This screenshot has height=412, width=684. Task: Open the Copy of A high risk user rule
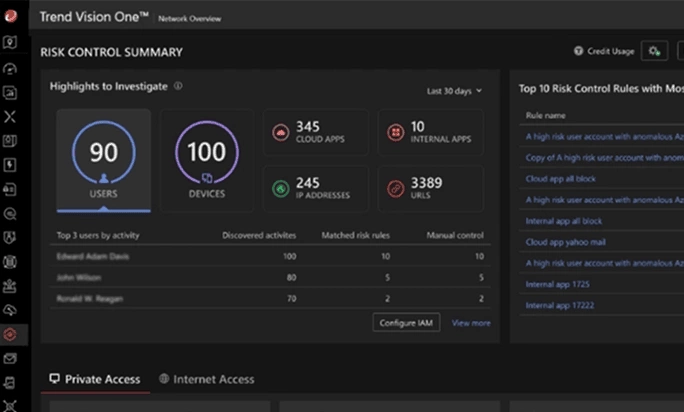point(605,158)
